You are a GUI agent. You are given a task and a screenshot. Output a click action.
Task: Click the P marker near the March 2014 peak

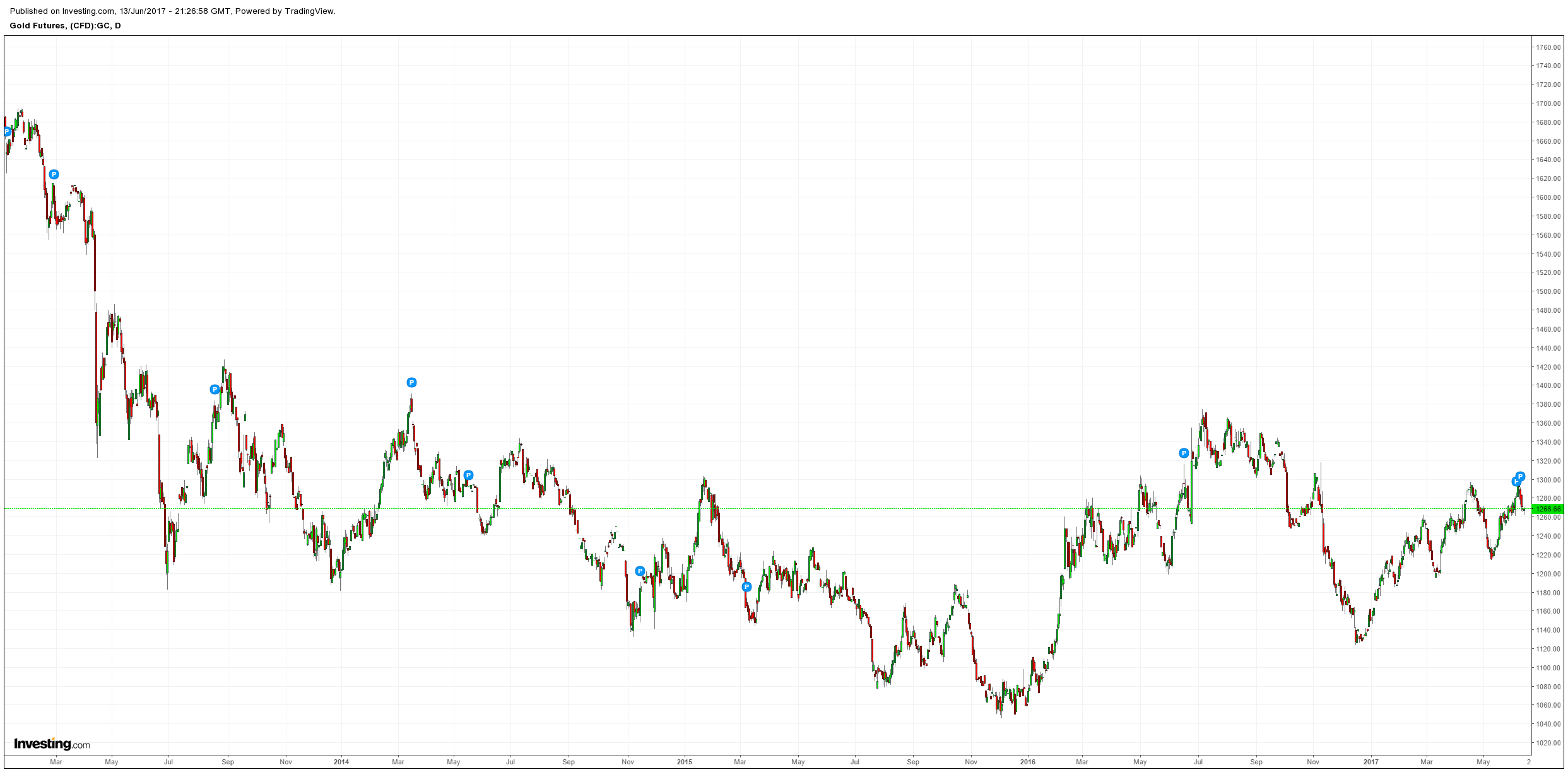pyautogui.click(x=411, y=382)
